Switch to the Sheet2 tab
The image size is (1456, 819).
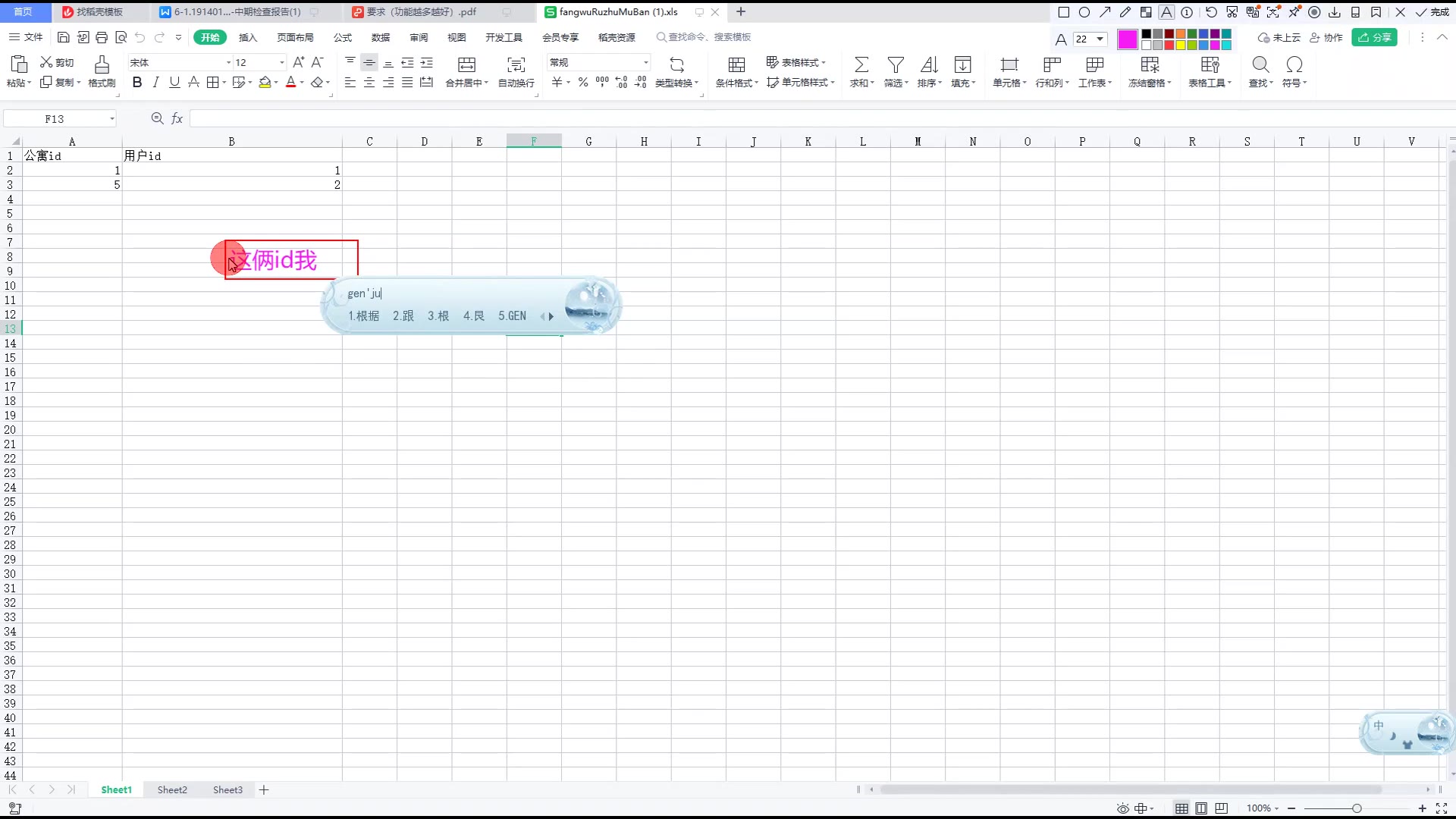tap(172, 789)
